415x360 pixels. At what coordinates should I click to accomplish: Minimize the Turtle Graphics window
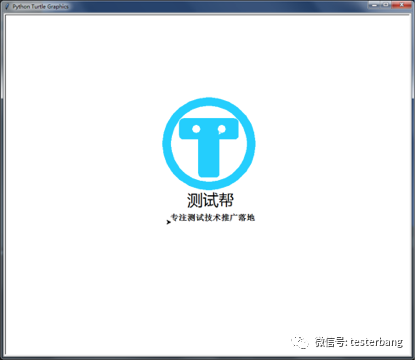[x=374, y=5]
